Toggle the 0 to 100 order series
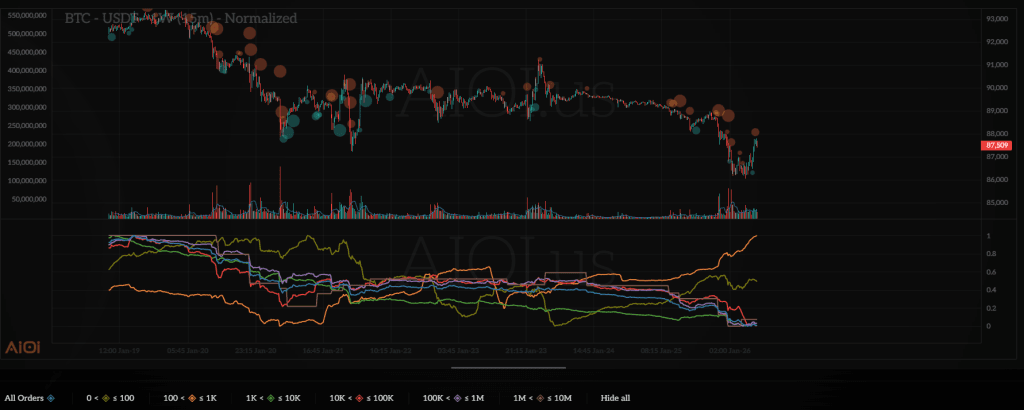The width and height of the screenshot is (1024, 410). point(108,397)
